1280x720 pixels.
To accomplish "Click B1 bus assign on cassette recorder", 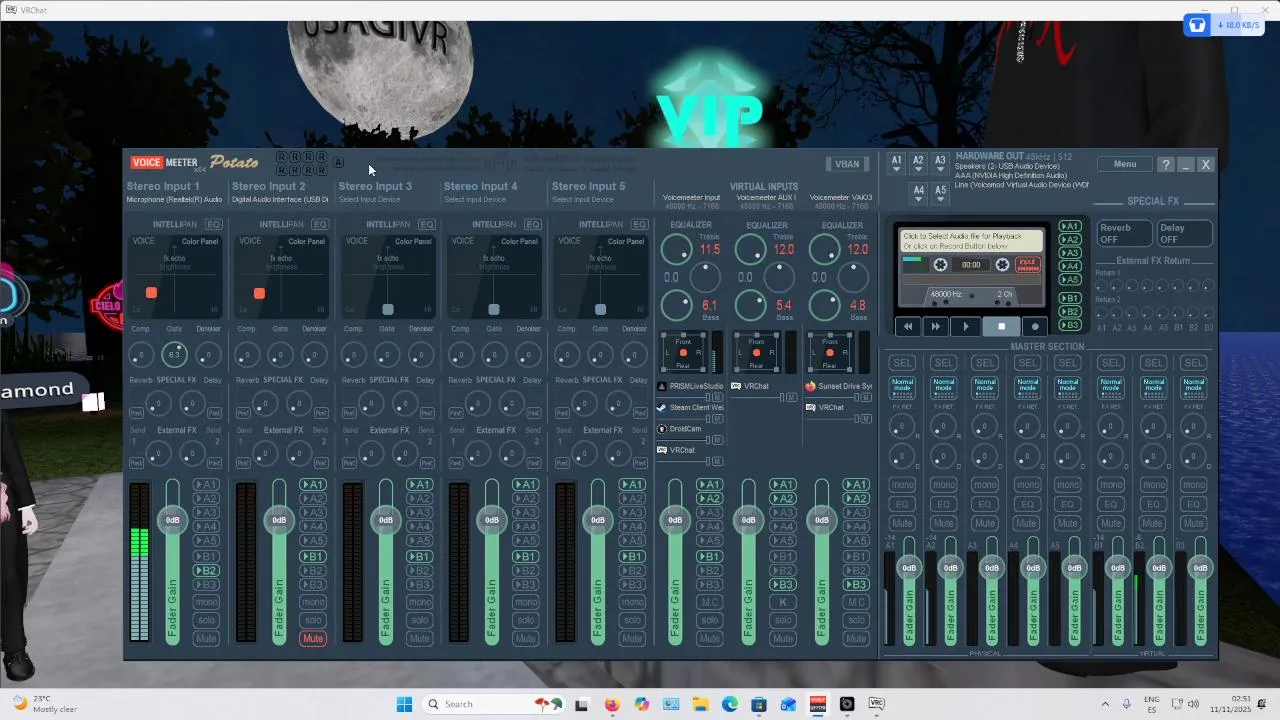I will point(1070,298).
